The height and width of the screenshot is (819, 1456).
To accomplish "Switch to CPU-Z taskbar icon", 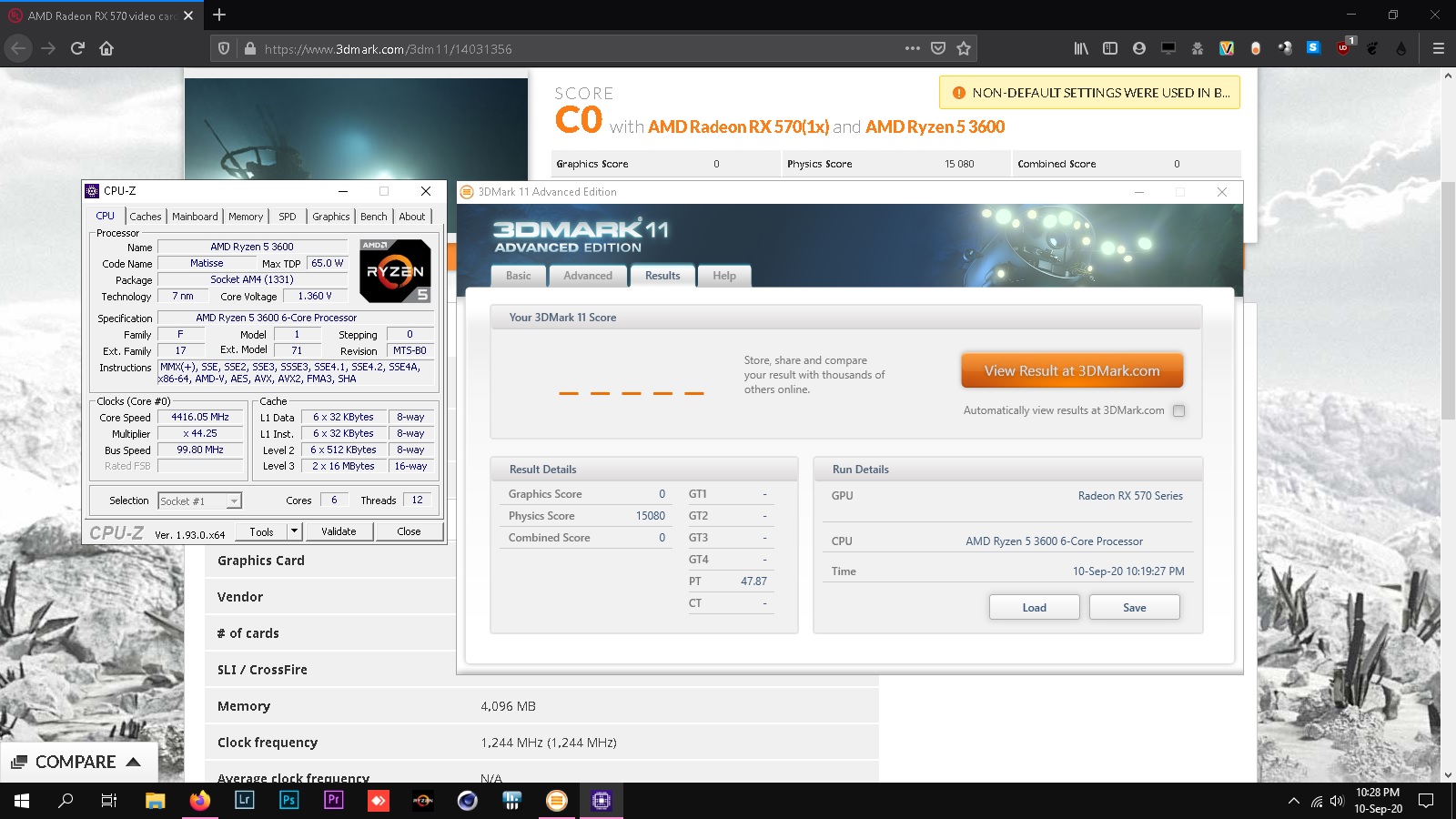I will (x=601, y=801).
